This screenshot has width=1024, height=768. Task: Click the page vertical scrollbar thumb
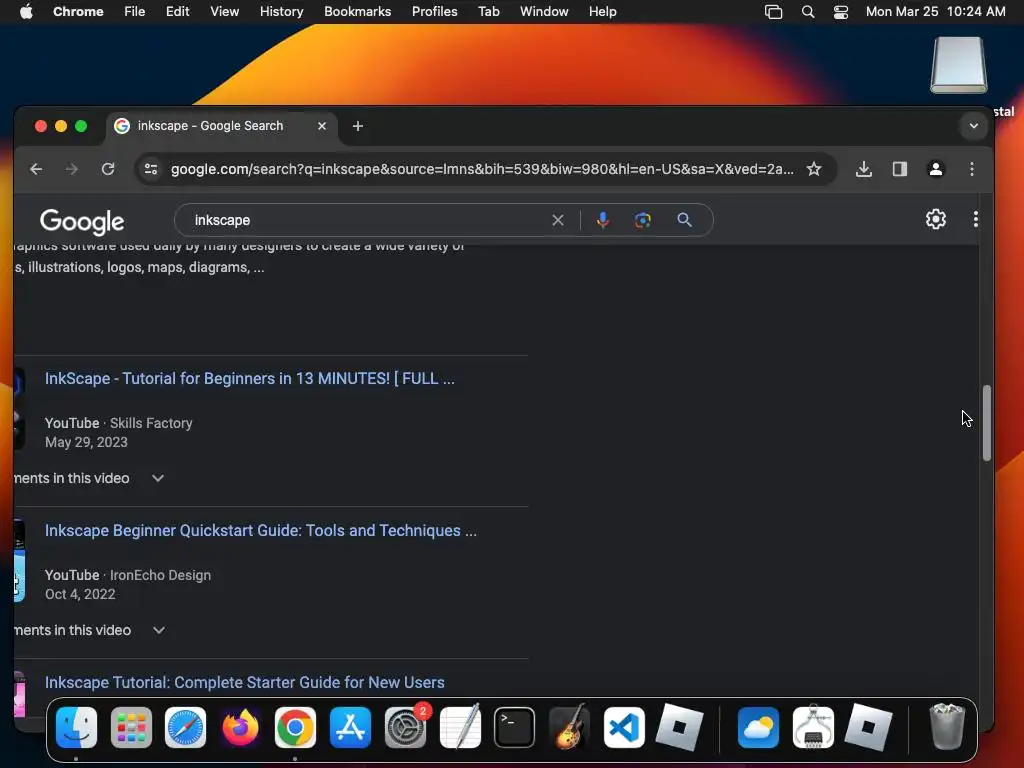[x=987, y=423]
